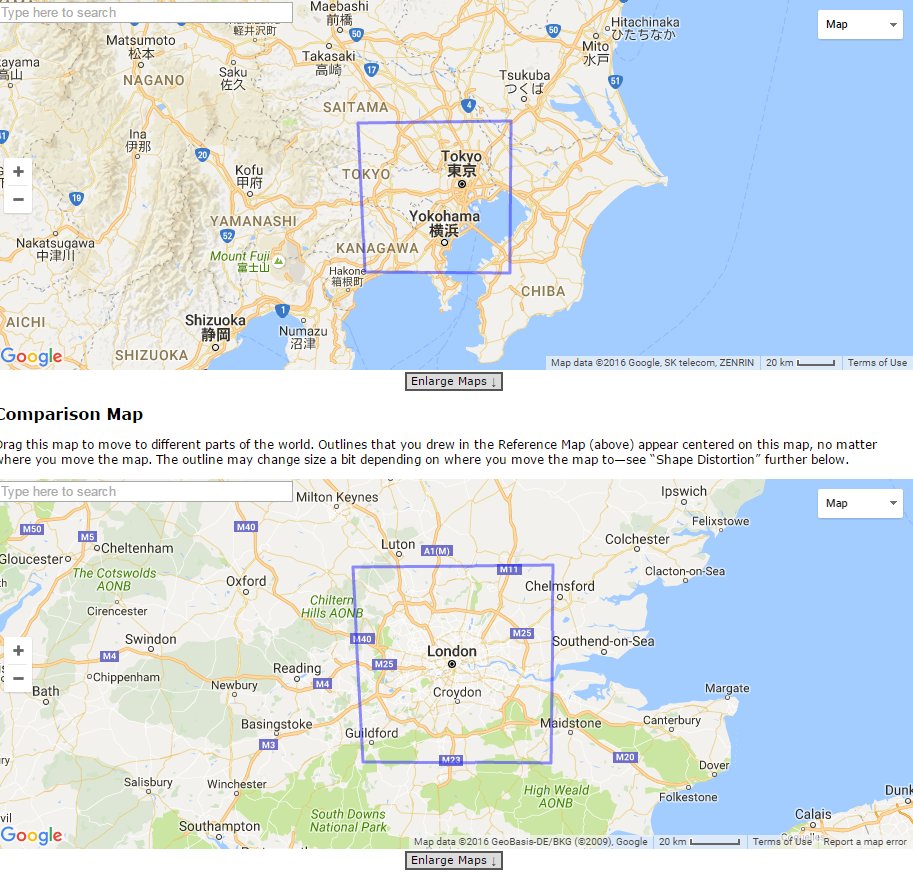
Task: Click Report a map error link
Action: click(x=865, y=842)
